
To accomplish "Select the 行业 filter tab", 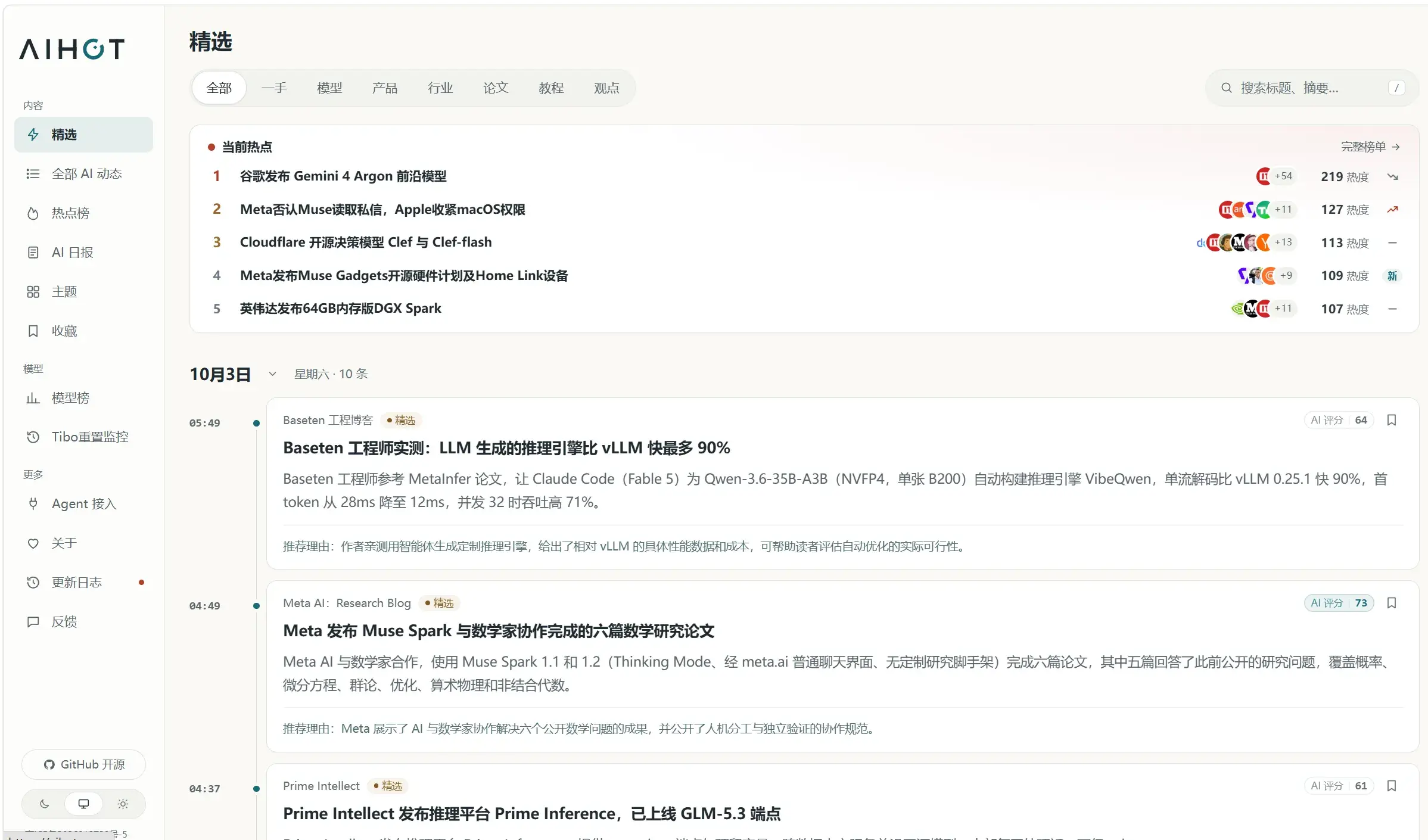I will (x=441, y=88).
